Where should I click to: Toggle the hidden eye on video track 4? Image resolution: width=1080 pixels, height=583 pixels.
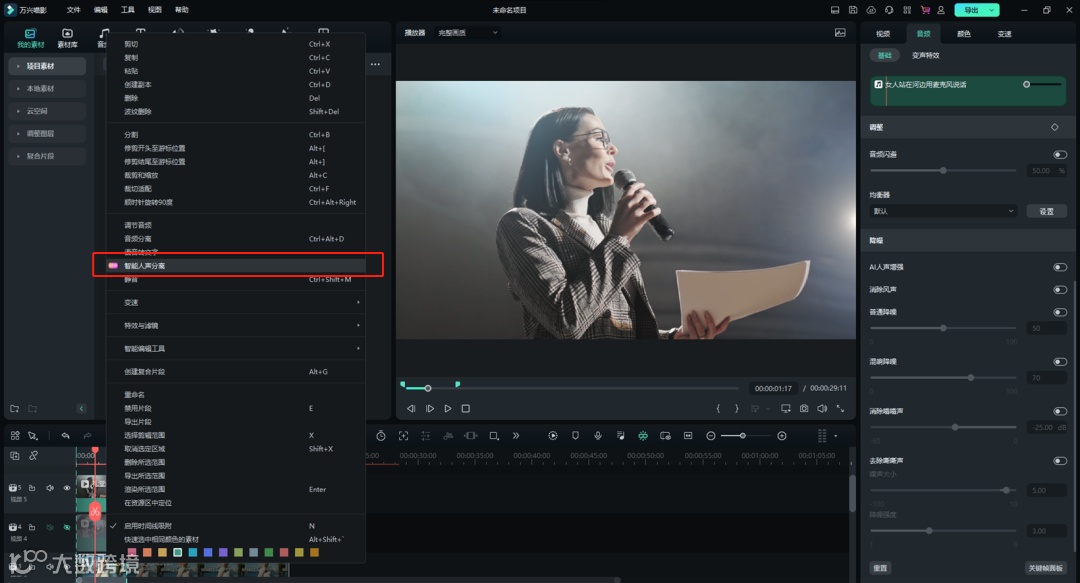pyautogui.click(x=67, y=527)
